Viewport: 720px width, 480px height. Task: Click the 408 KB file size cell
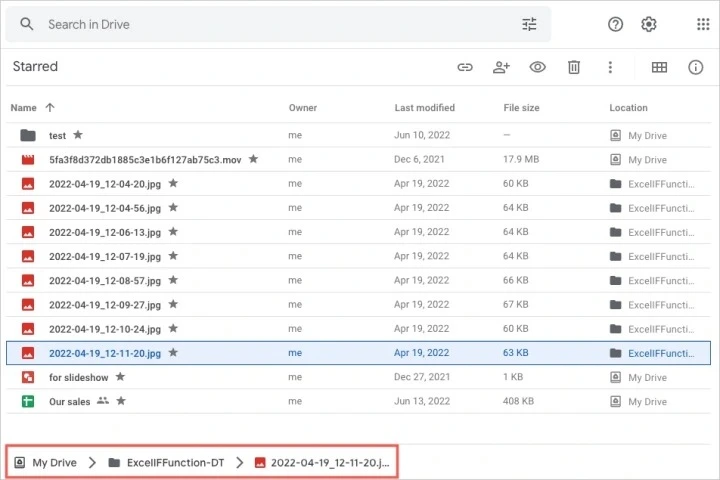coord(518,401)
